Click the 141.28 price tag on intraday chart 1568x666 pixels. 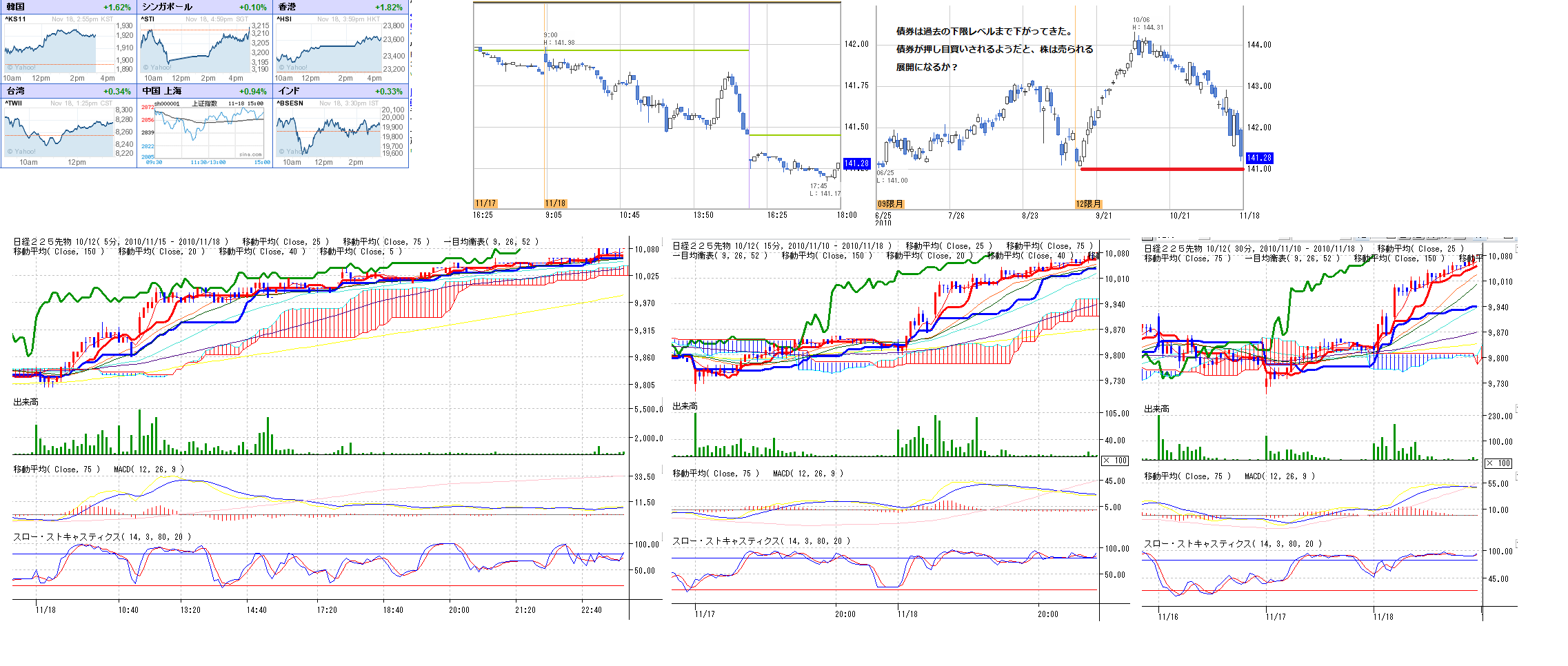(x=856, y=163)
